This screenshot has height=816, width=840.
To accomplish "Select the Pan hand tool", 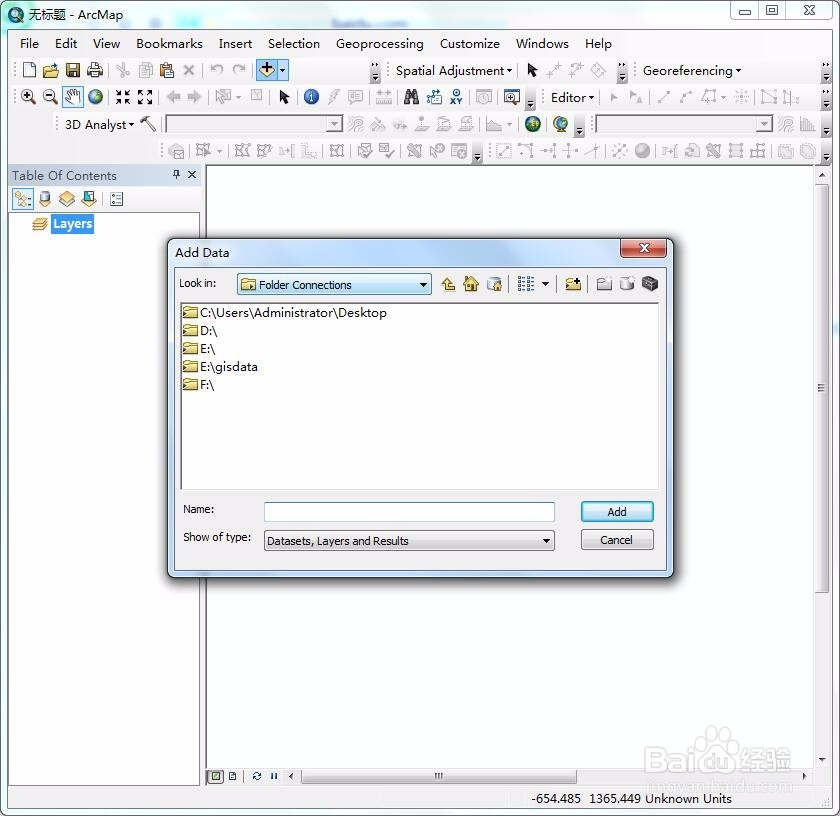I will point(73,97).
